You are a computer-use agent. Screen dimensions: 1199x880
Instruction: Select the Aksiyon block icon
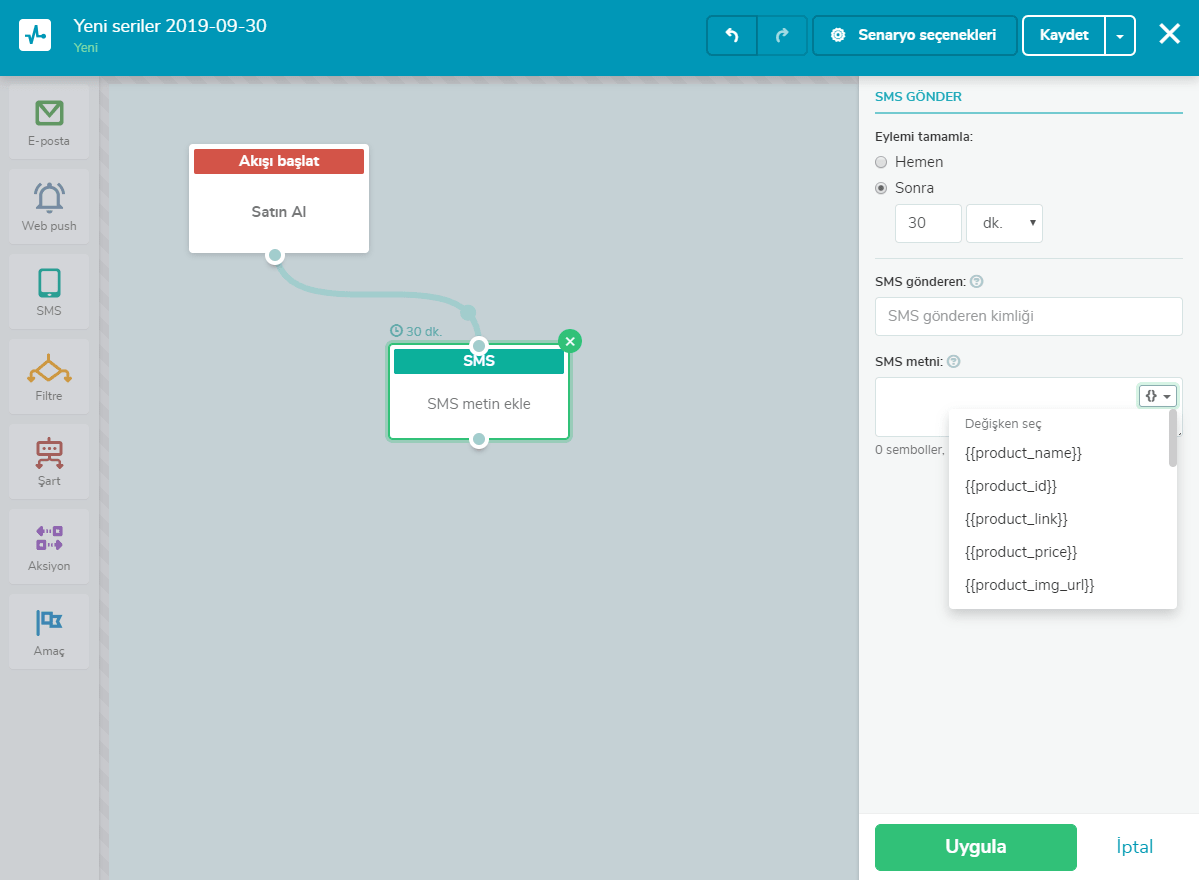coord(49,537)
